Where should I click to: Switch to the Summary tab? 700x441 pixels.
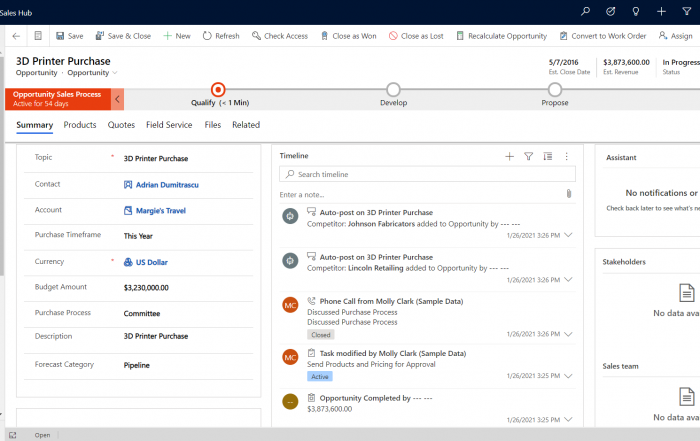pos(34,125)
